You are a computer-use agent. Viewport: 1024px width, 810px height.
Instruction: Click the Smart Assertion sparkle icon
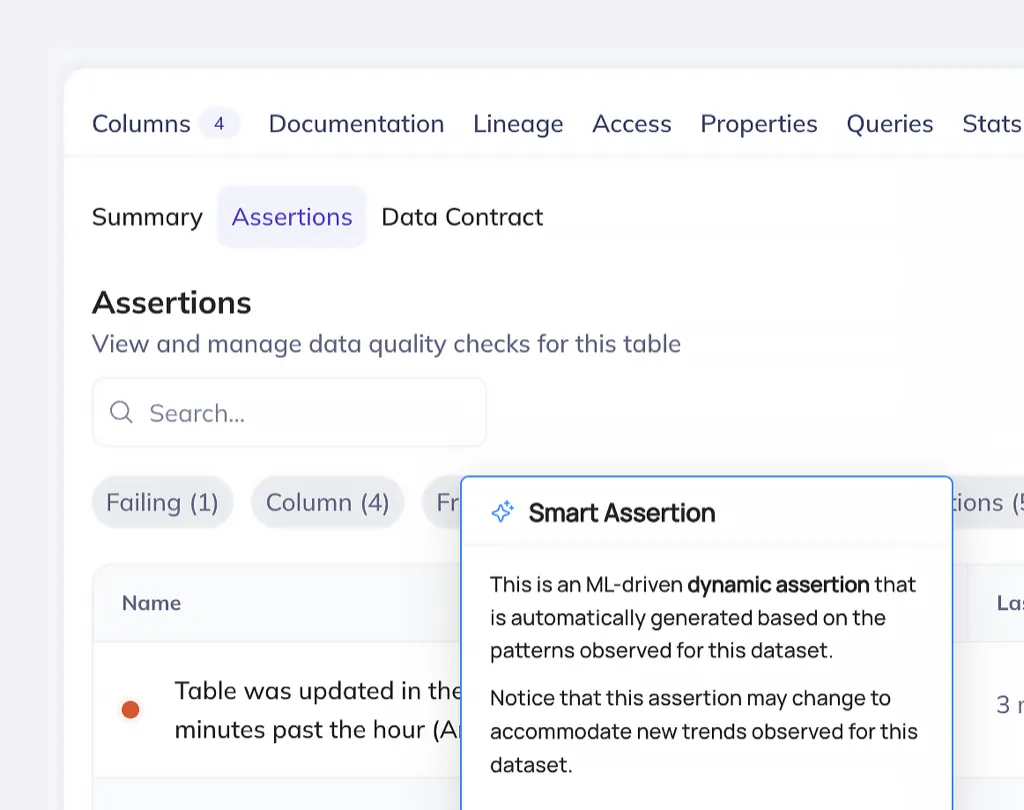[502, 513]
